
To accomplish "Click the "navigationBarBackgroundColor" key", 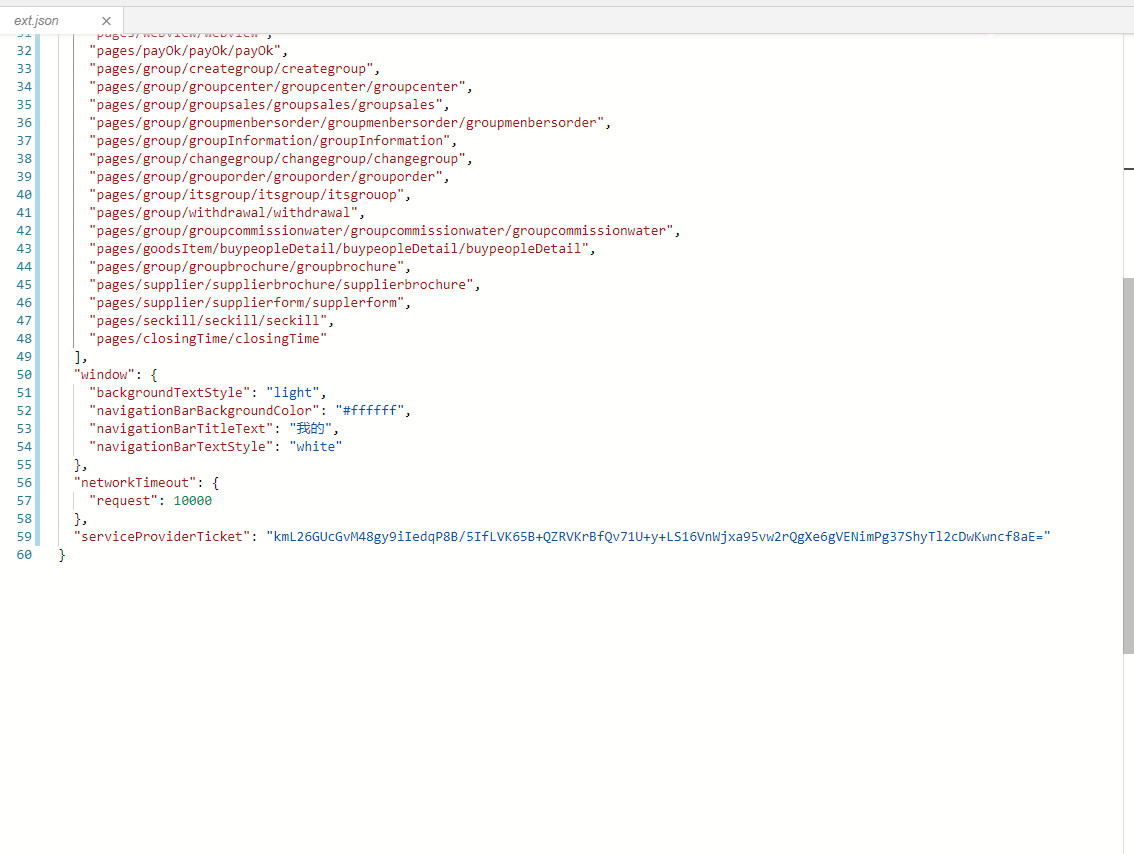I will point(204,411).
